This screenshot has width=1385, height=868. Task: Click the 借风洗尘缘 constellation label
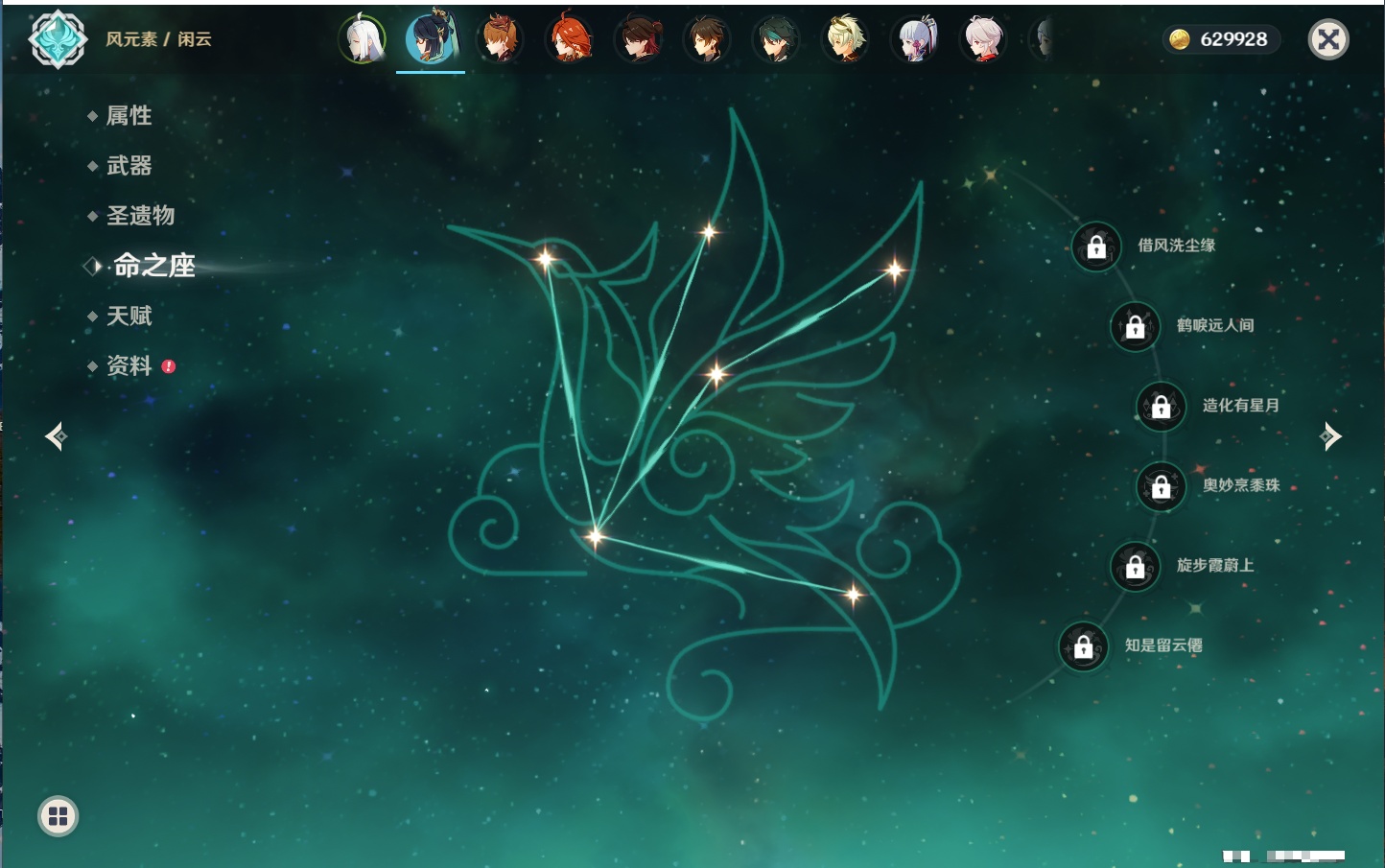click(1176, 246)
